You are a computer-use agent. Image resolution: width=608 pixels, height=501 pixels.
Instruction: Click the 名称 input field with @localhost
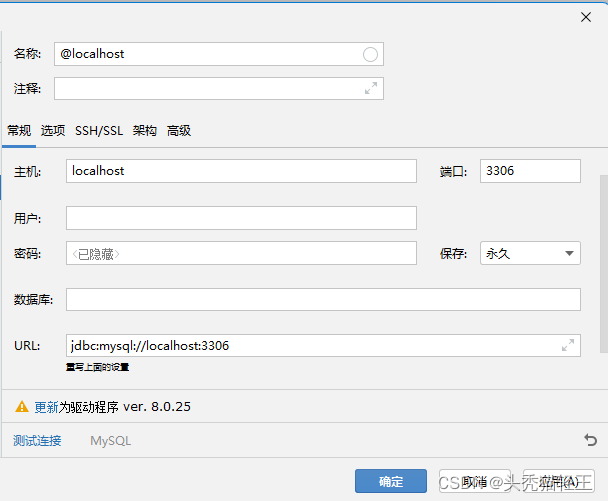219,54
